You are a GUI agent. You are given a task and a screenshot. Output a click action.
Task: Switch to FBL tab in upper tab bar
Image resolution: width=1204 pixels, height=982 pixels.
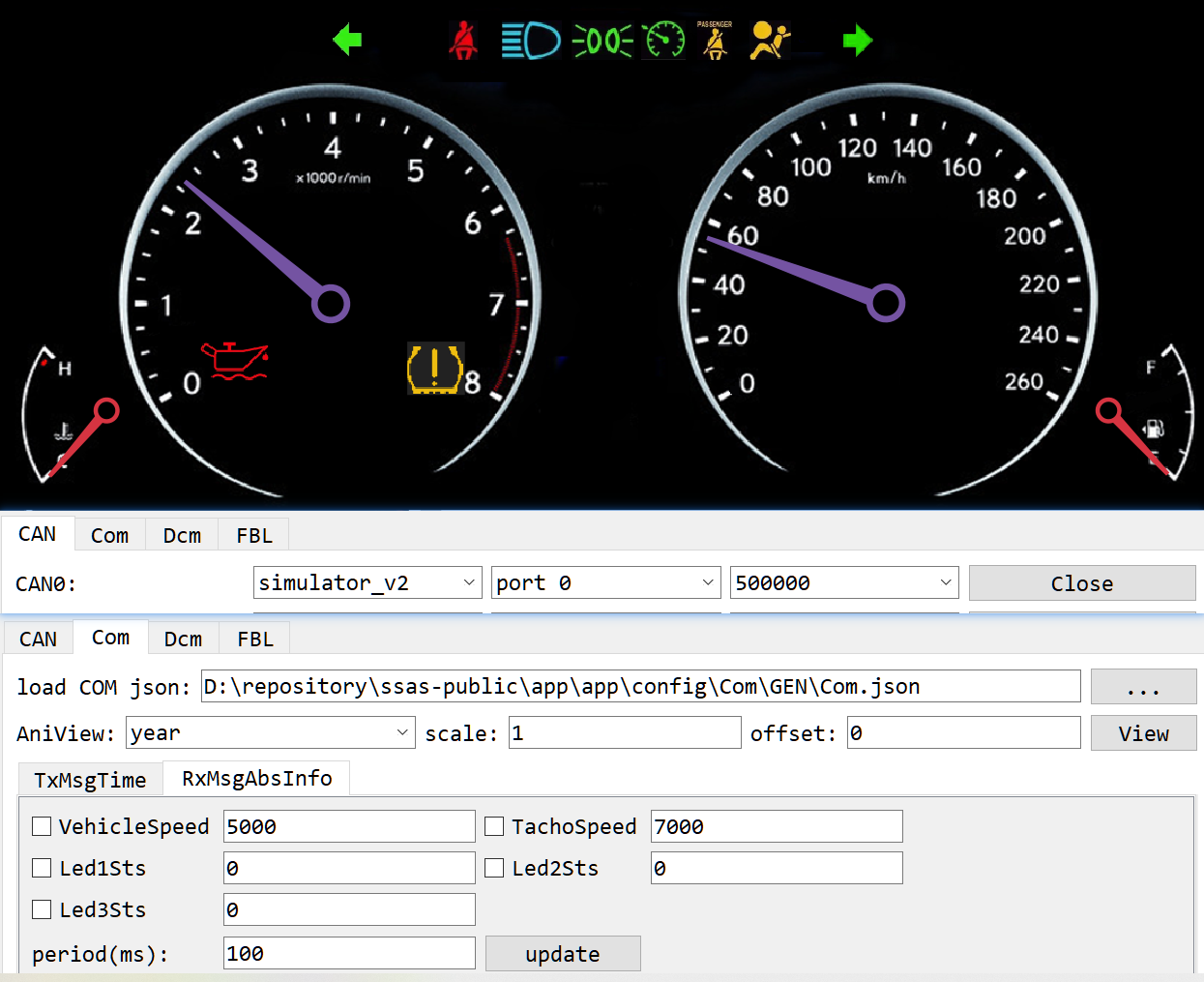coord(254,535)
